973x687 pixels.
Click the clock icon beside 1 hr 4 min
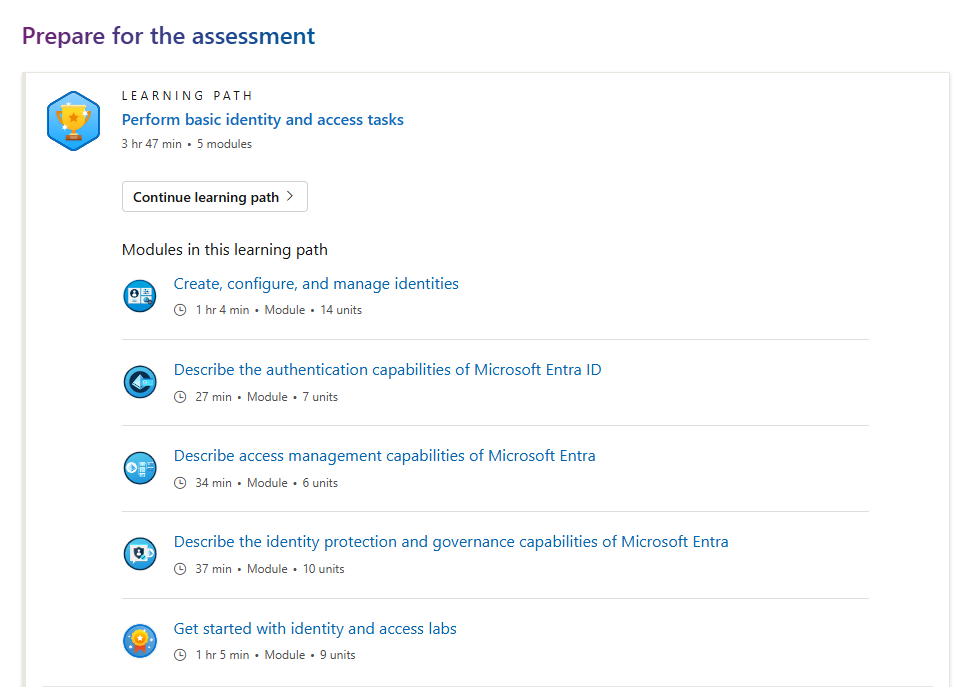coord(180,310)
